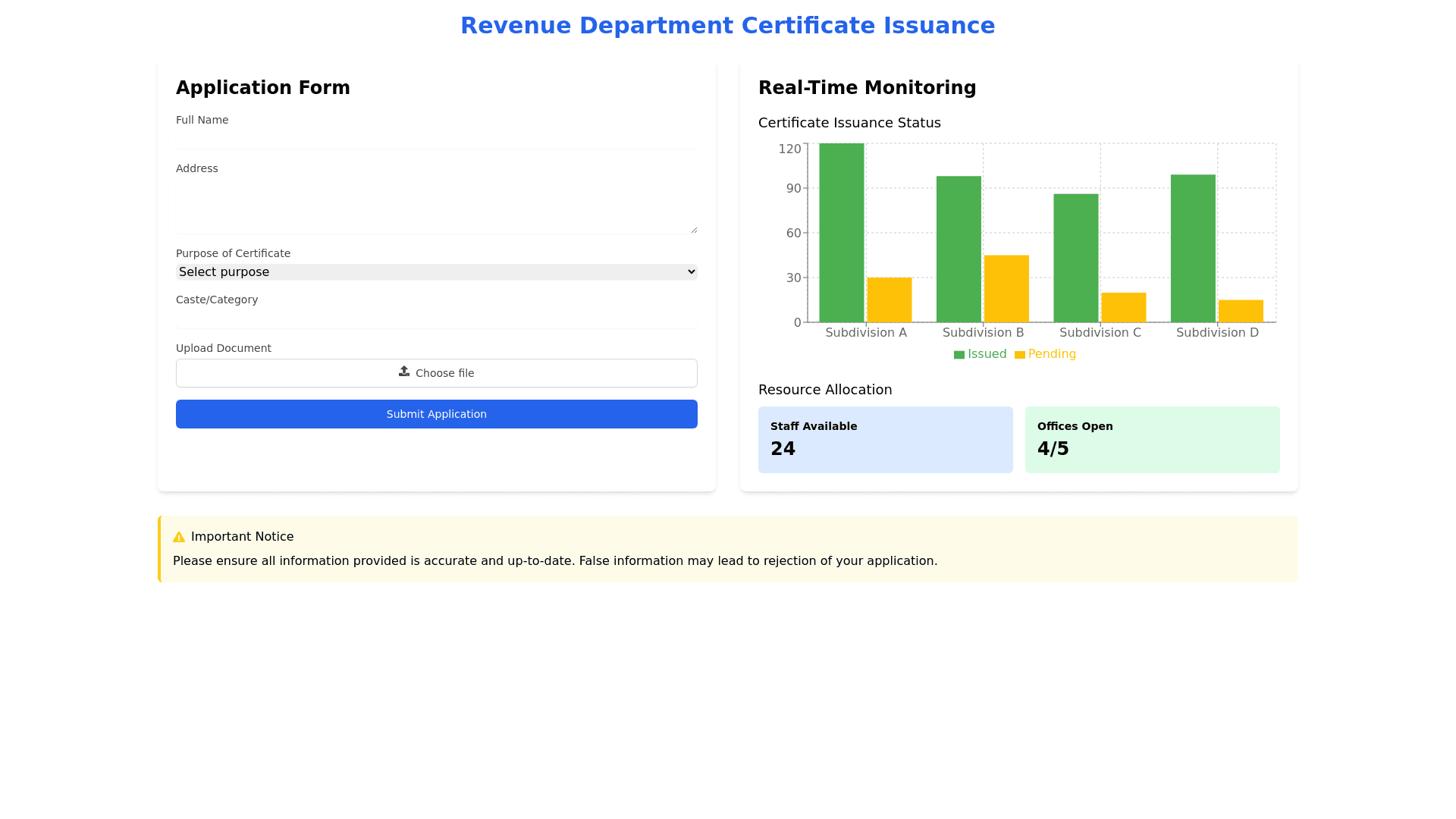This screenshot has height=819, width=1456.
Task: Click inside the Address text area
Action: (436, 206)
